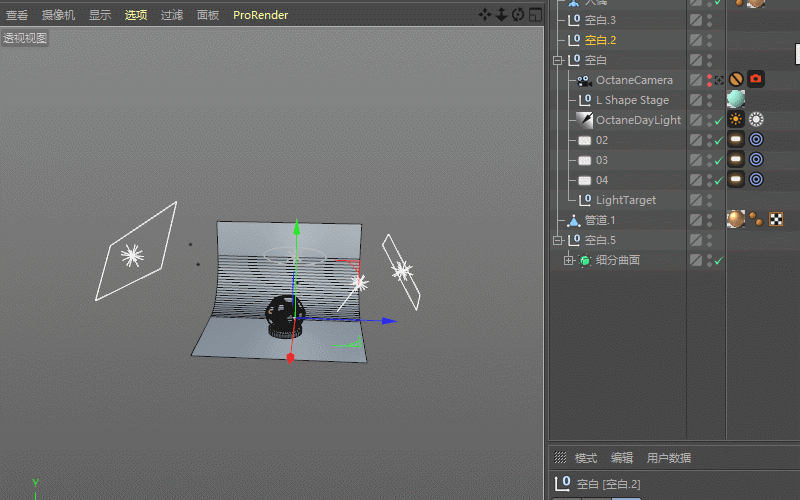Open the 摄像机 viewport menu
Viewport: 800px width, 500px height.
pos(58,15)
